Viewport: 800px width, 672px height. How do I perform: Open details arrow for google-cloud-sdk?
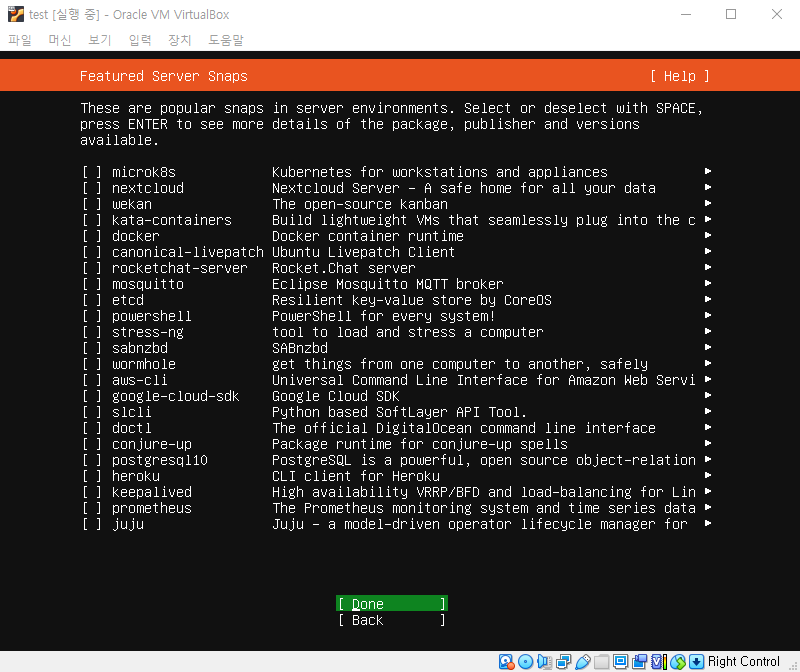coord(708,395)
